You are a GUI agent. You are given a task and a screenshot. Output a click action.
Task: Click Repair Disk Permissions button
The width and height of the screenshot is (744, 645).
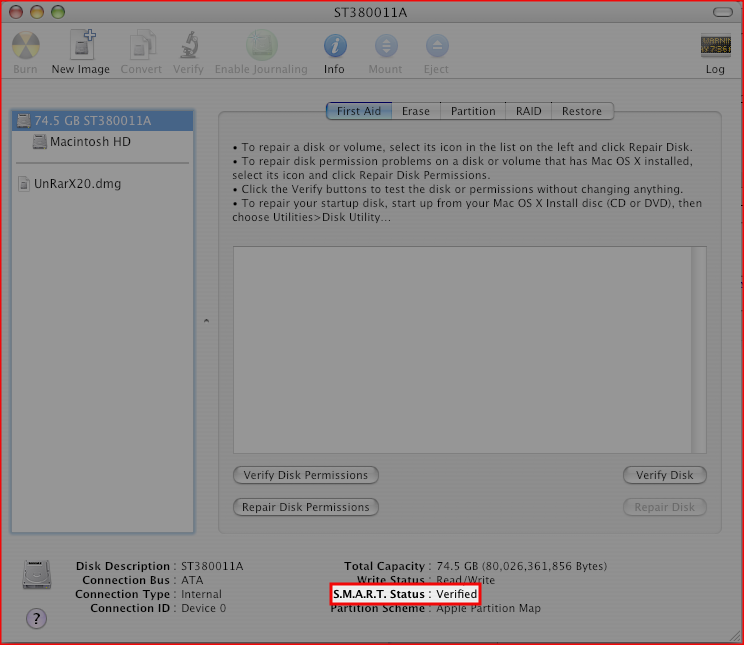point(306,507)
